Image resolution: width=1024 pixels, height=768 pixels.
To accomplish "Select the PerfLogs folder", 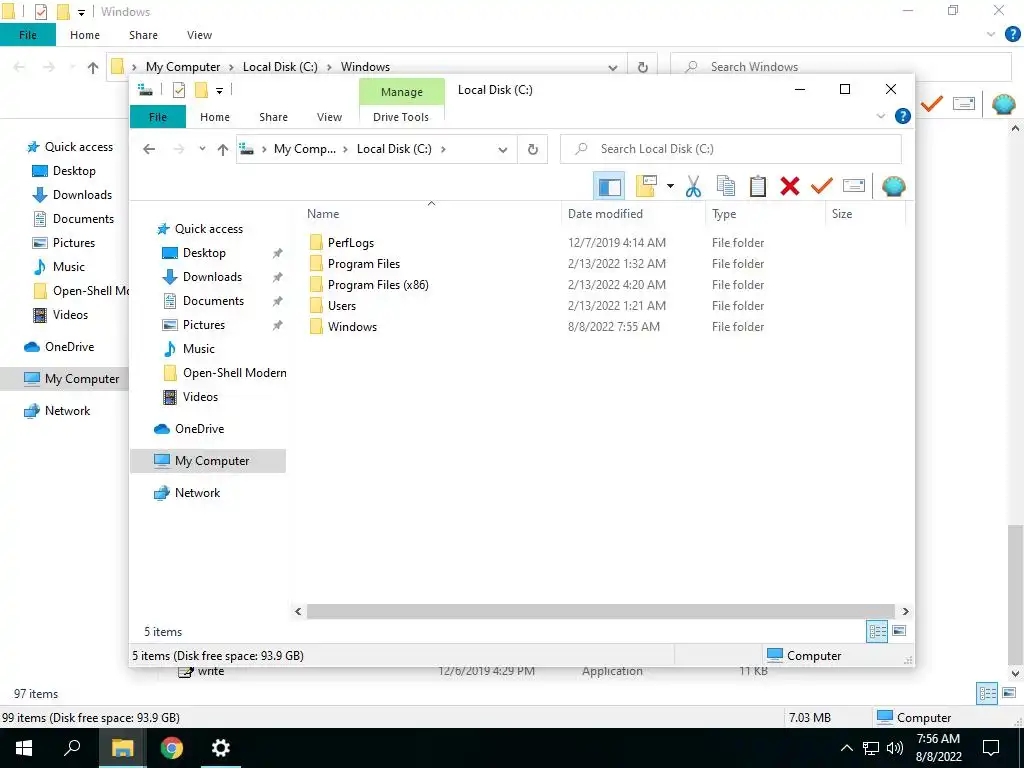I will pos(351,243).
